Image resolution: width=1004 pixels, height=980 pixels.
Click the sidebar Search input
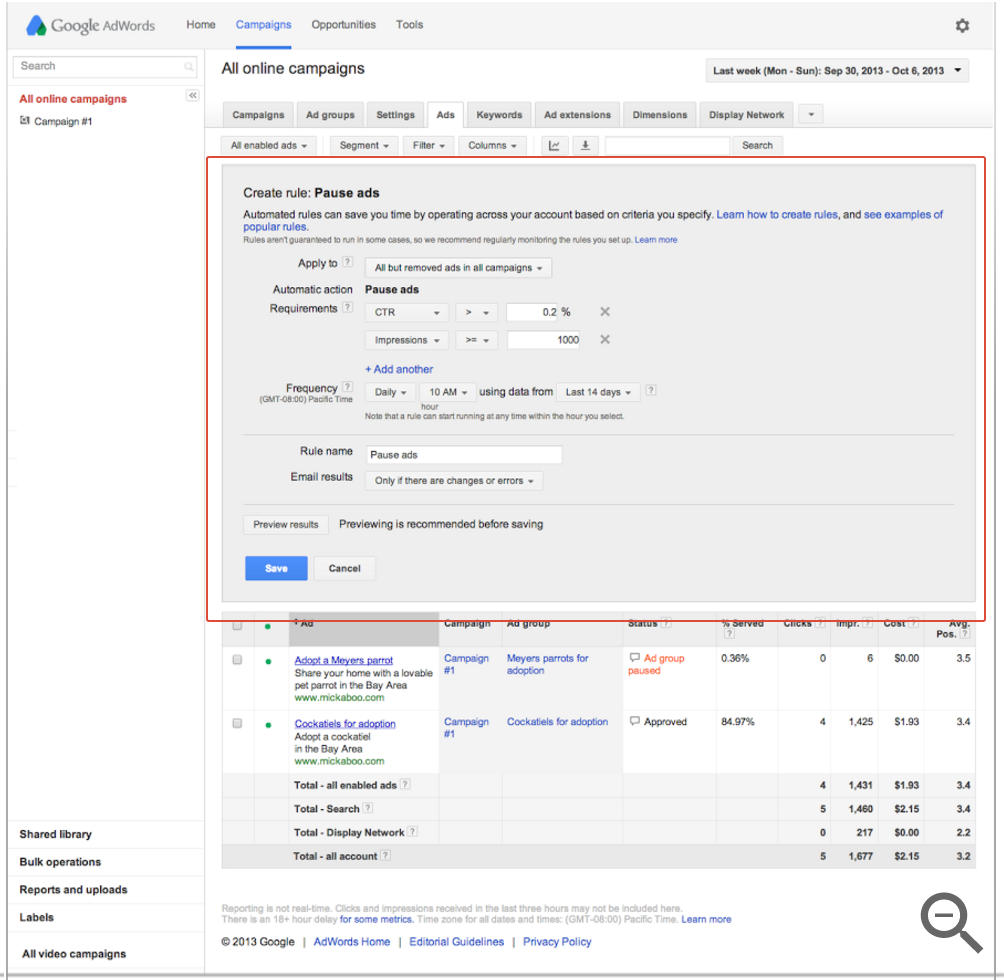(x=104, y=66)
